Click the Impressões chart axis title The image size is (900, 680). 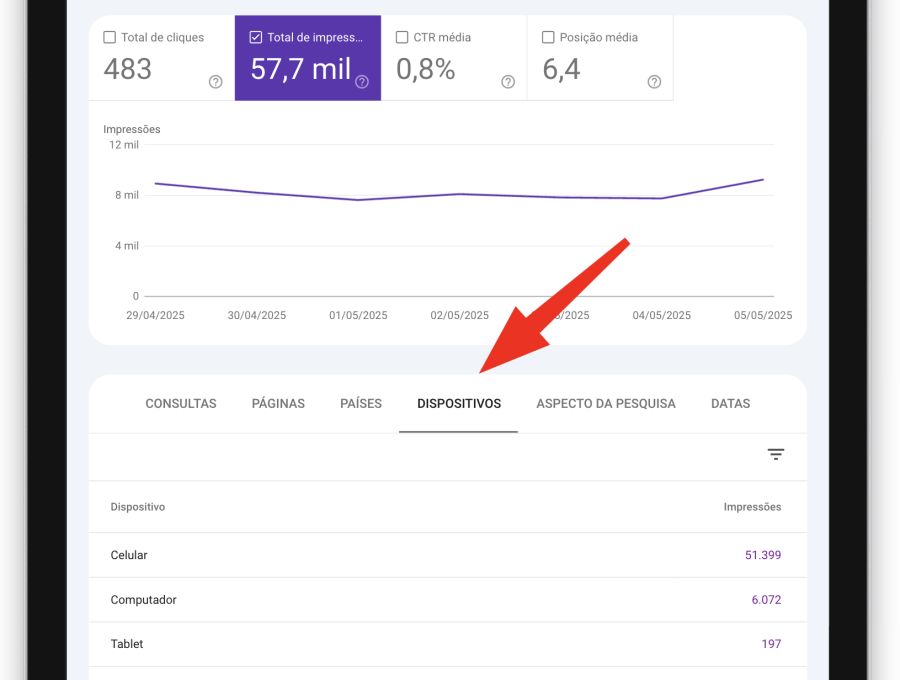coord(131,129)
